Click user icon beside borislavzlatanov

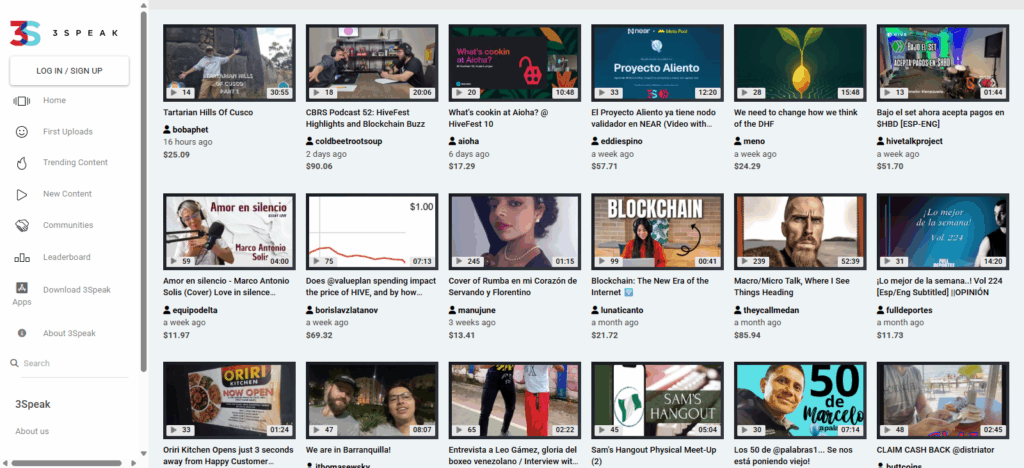tap(310, 310)
